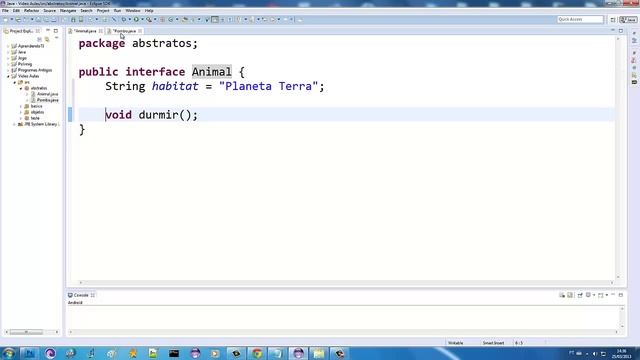Collapse the Video Aulas project
Image resolution: width=640 pixels, height=360 pixels.
(8, 76)
